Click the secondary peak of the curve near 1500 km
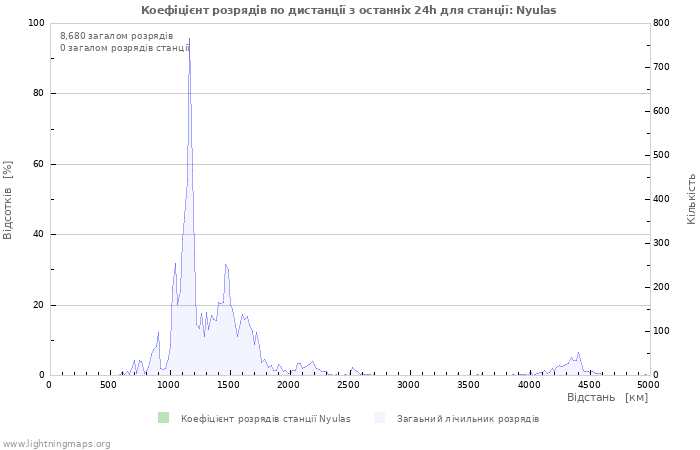 point(226,265)
